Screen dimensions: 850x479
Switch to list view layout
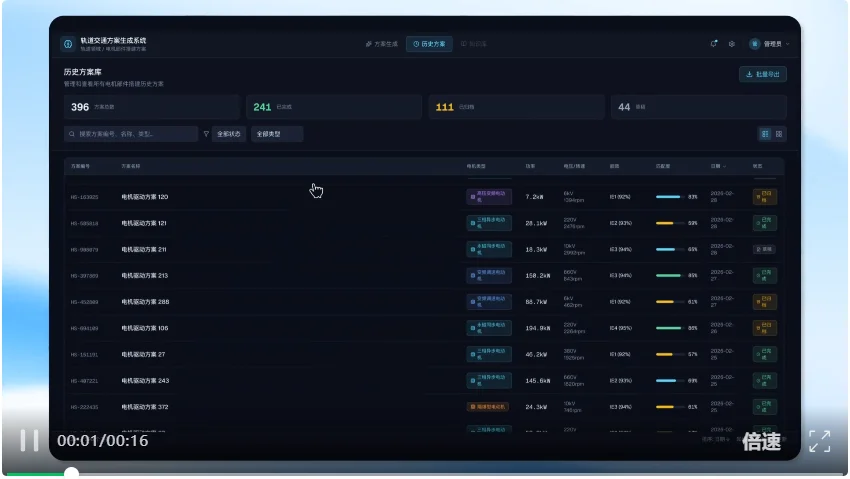point(765,134)
